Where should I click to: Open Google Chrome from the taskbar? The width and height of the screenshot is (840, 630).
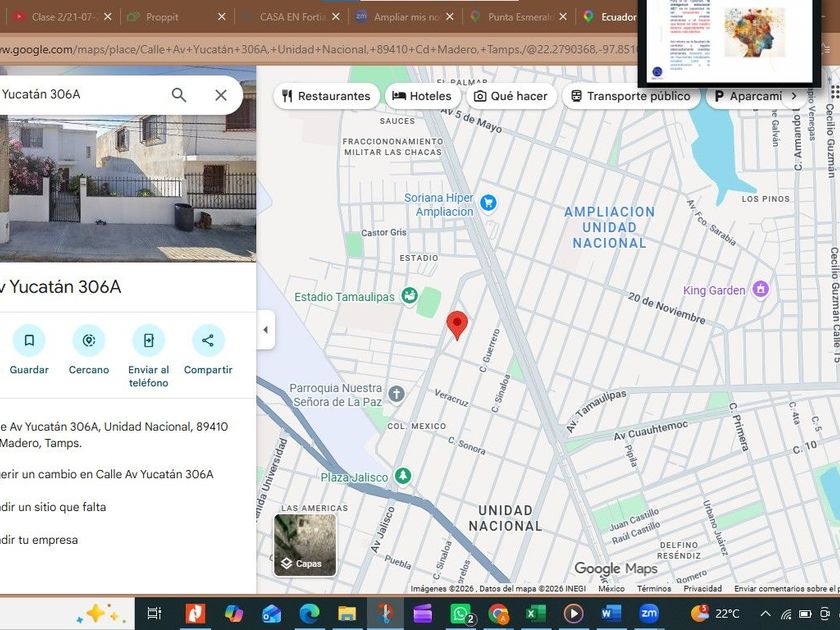point(498,613)
